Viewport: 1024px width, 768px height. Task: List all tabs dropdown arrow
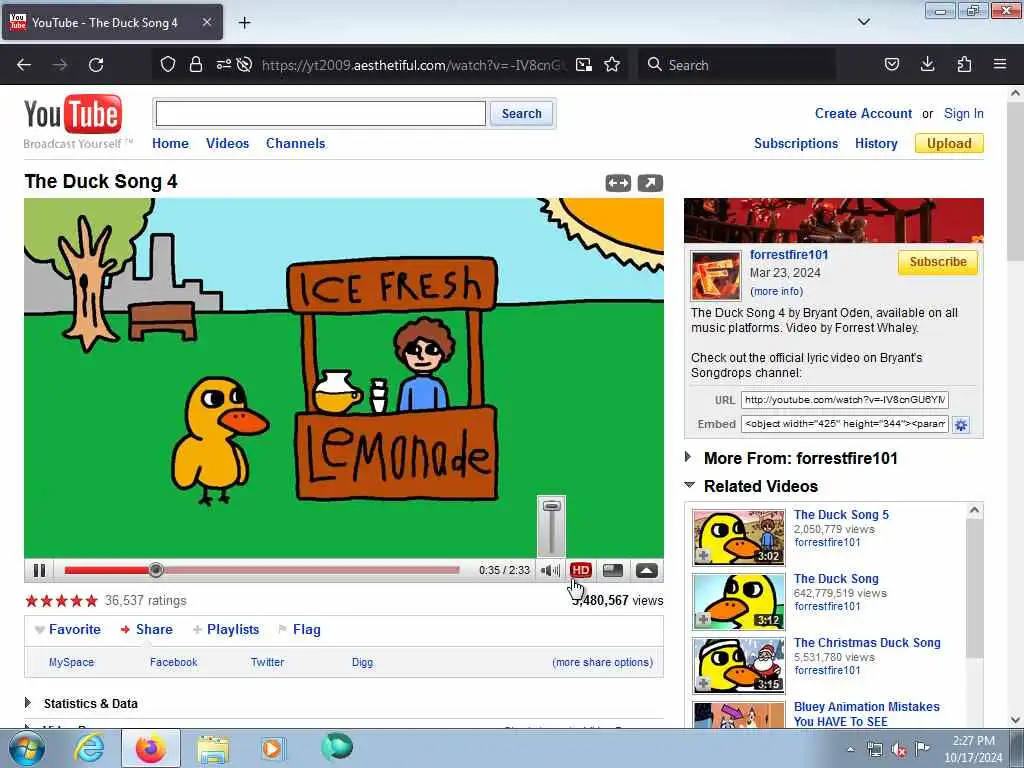click(x=864, y=22)
